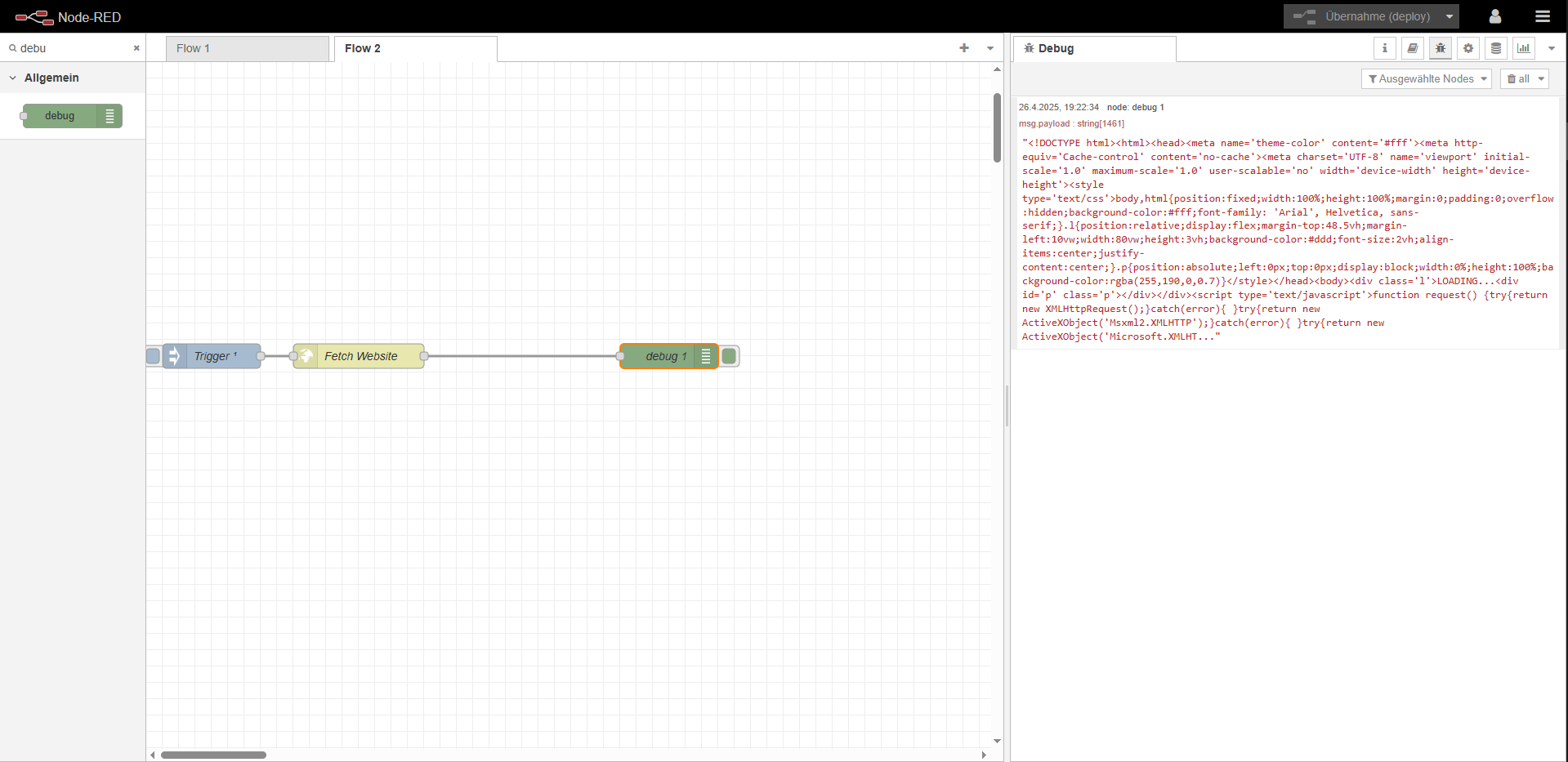Select the Trigger node on canvas
The height and width of the screenshot is (762, 1568).
click(212, 356)
